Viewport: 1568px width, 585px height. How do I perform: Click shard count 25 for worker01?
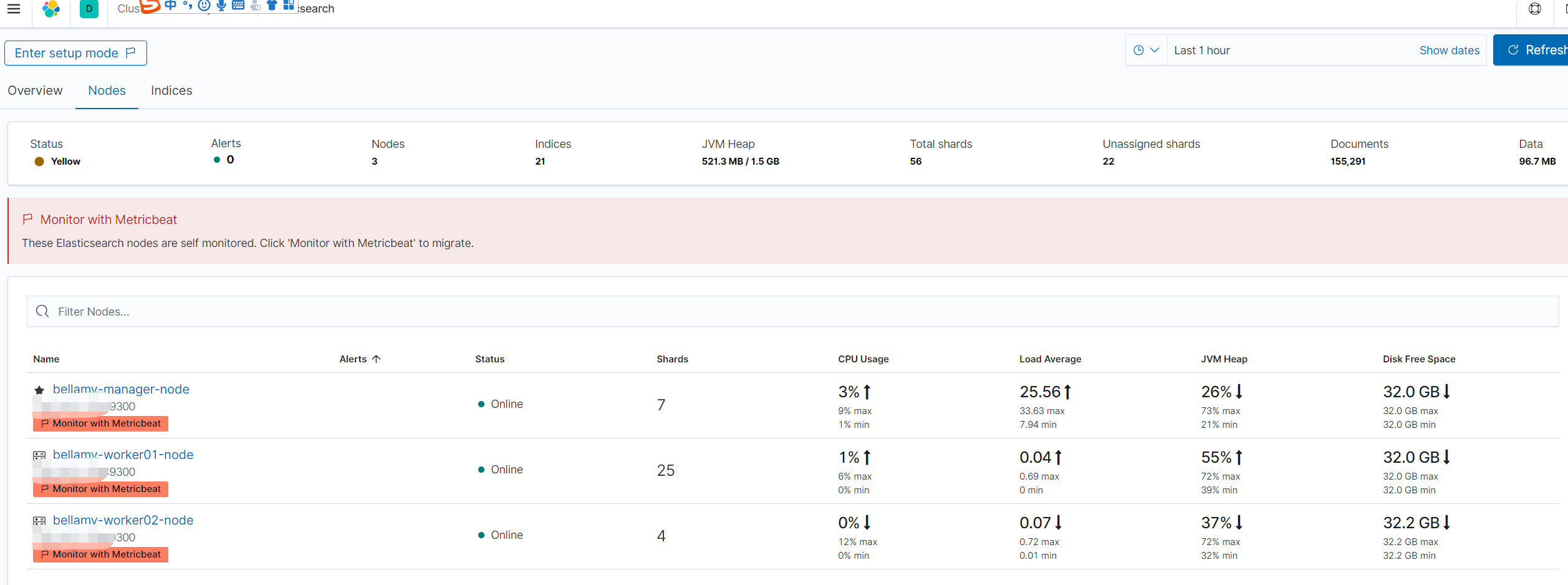[665, 470]
